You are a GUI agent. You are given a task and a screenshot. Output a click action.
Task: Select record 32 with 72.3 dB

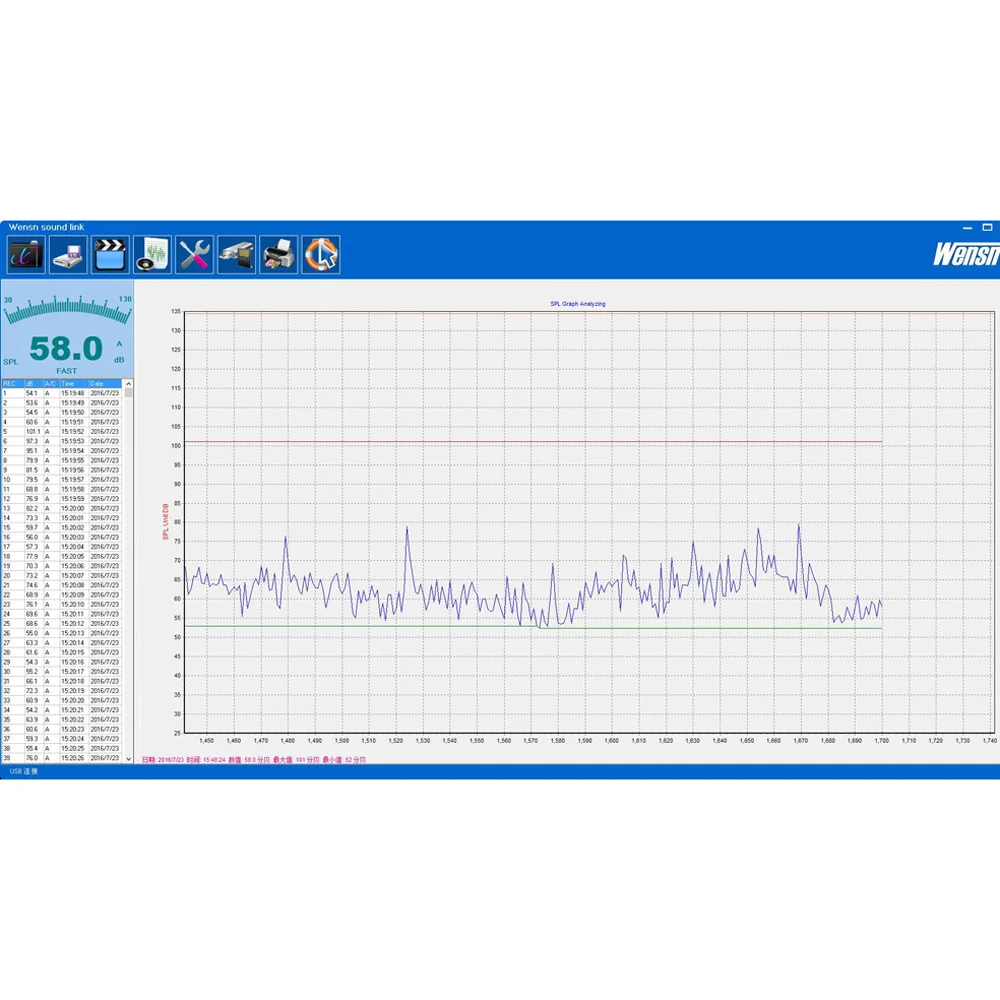[62, 691]
